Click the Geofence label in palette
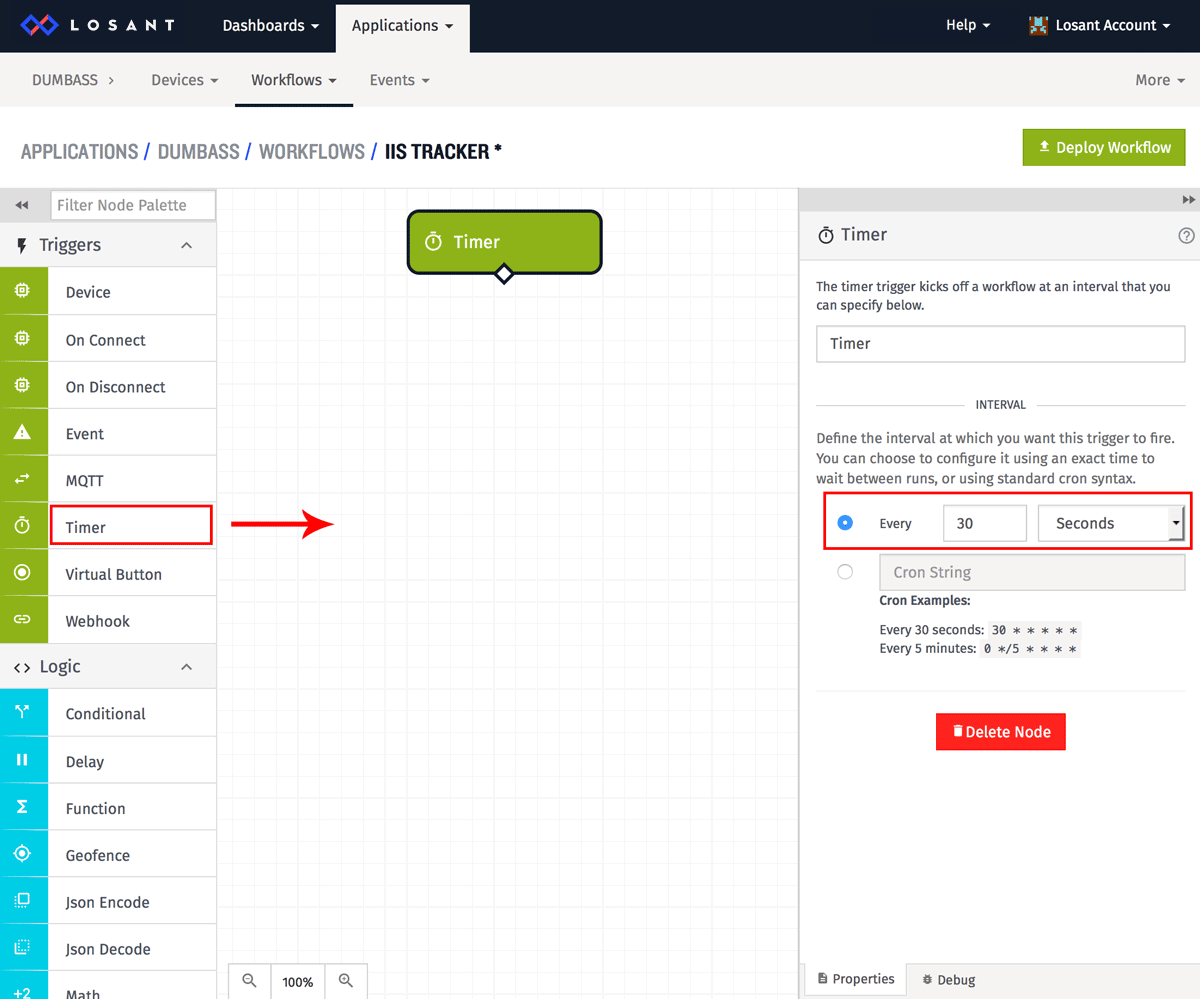The height and width of the screenshot is (999, 1200). (98, 855)
